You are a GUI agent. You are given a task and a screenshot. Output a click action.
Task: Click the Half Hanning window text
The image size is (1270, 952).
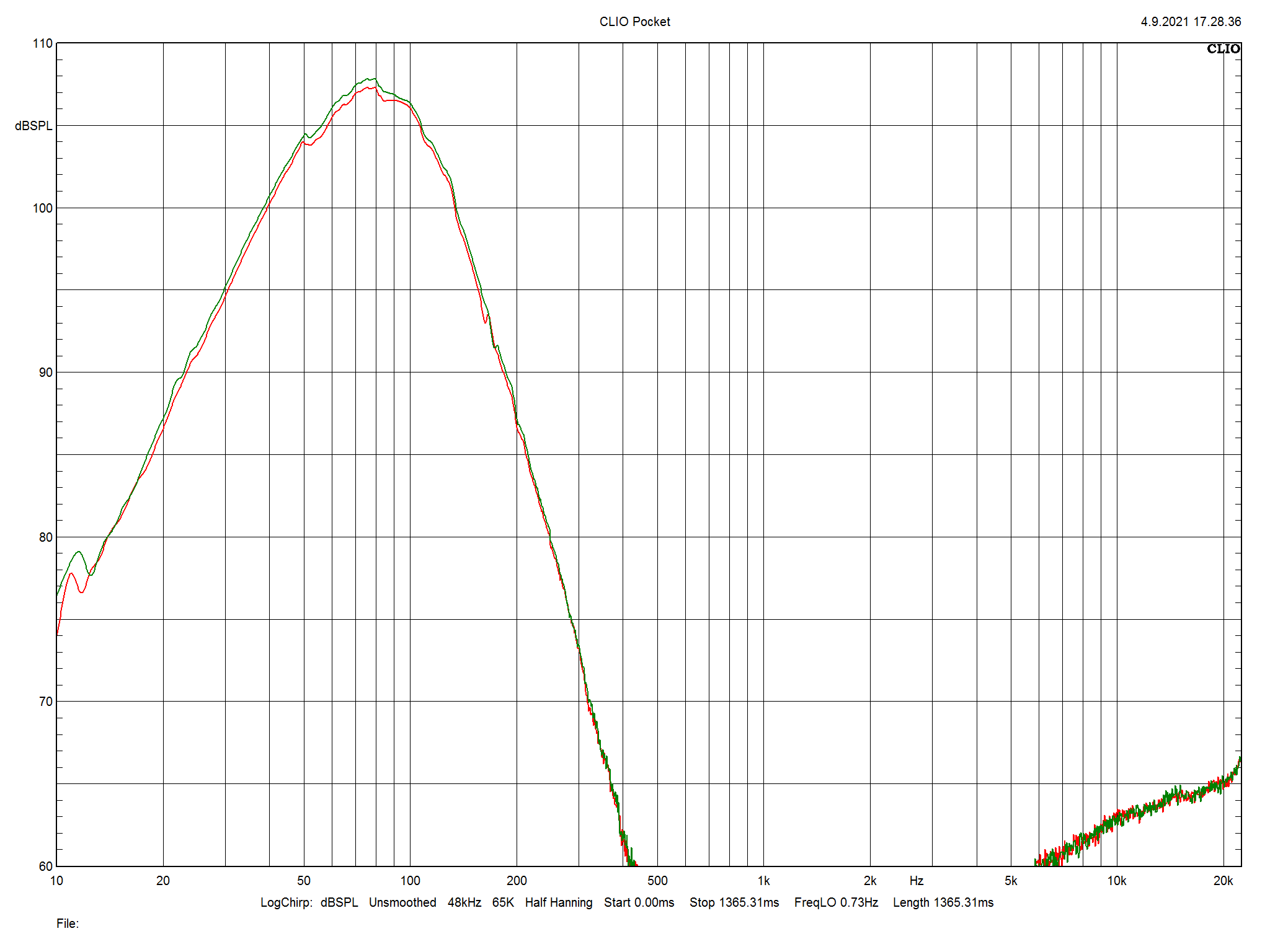click(x=558, y=902)
